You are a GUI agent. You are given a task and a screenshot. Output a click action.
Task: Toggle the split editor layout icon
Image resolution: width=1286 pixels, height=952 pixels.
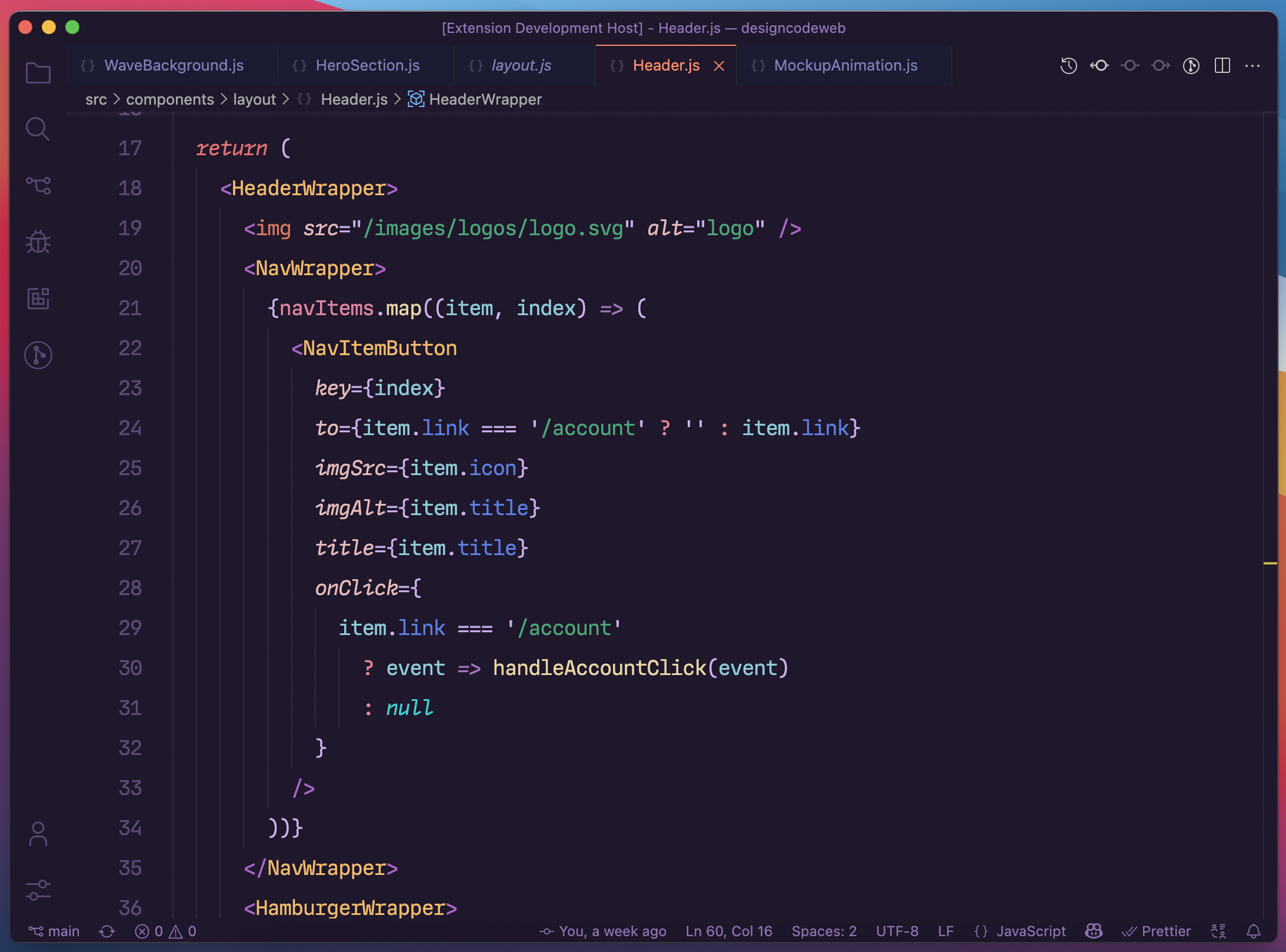point(1222,65)
